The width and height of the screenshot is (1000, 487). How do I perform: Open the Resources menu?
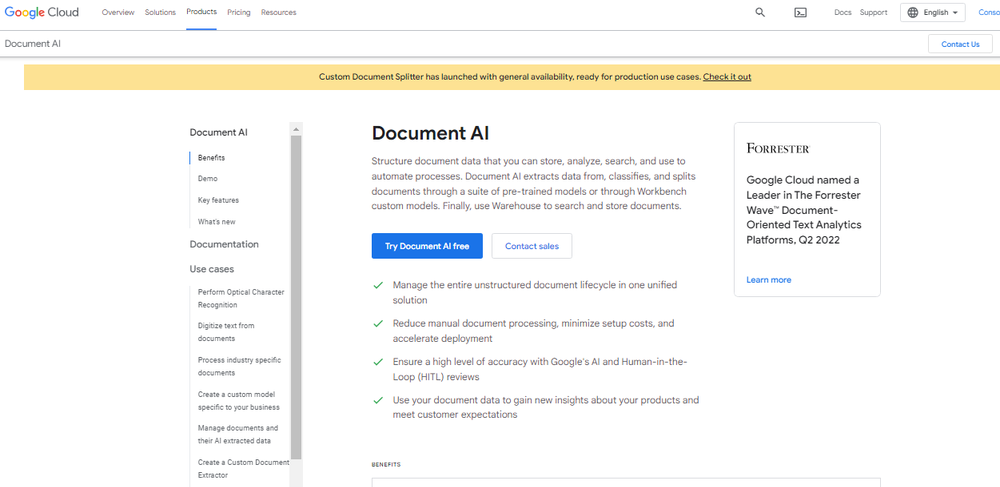pos(279,12)
